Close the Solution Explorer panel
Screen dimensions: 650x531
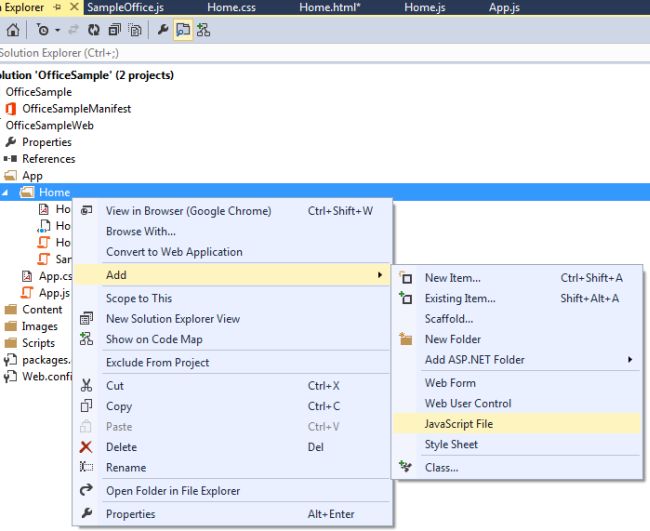(74, 7)
